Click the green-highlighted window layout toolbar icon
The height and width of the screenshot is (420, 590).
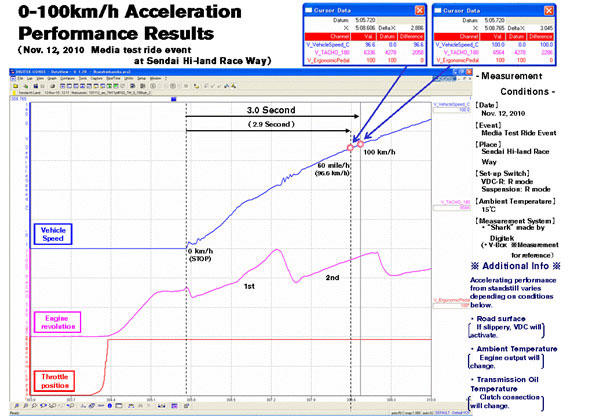pos(116,86)
